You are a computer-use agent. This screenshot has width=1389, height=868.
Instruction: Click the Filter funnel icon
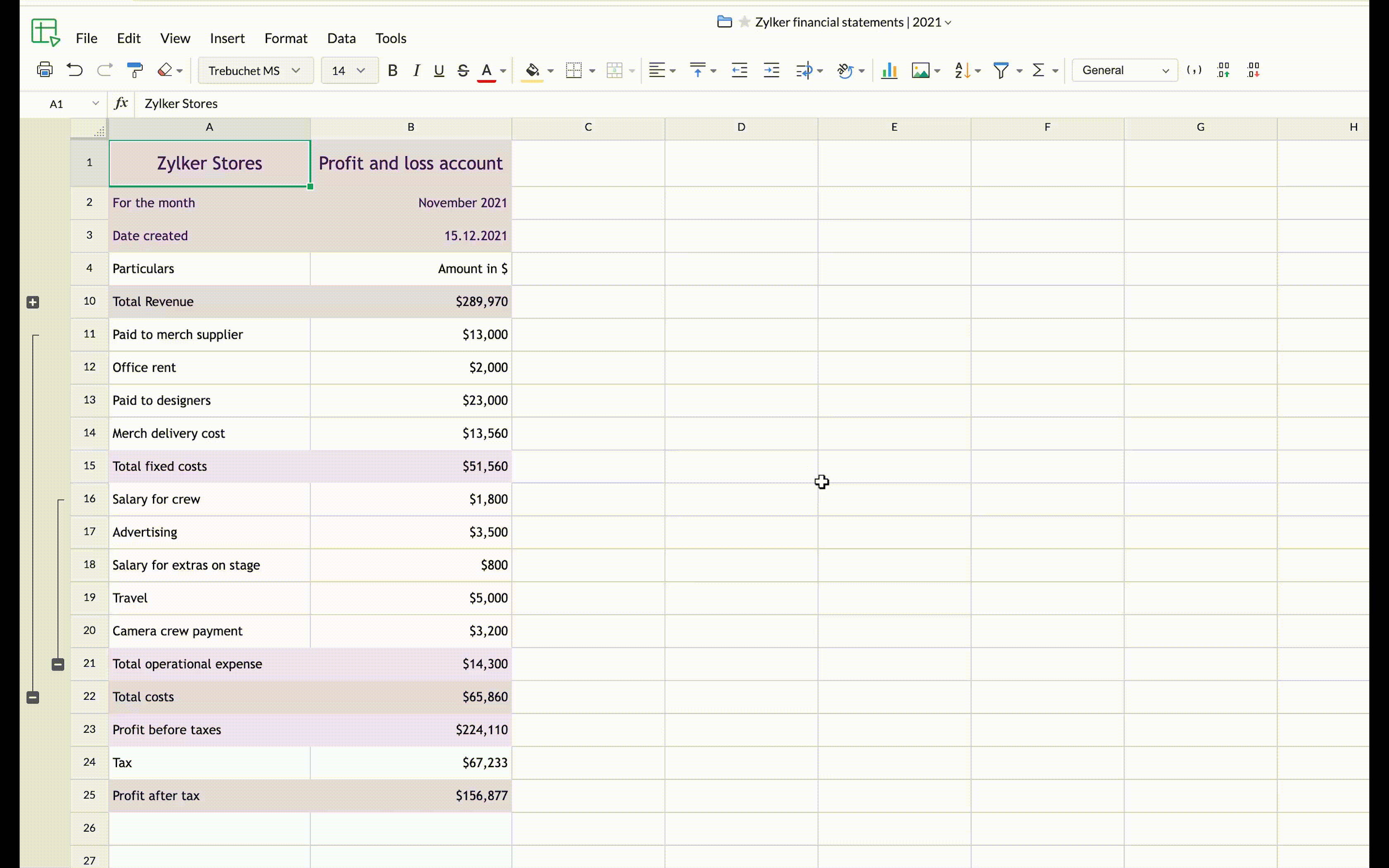(1001, 70)
